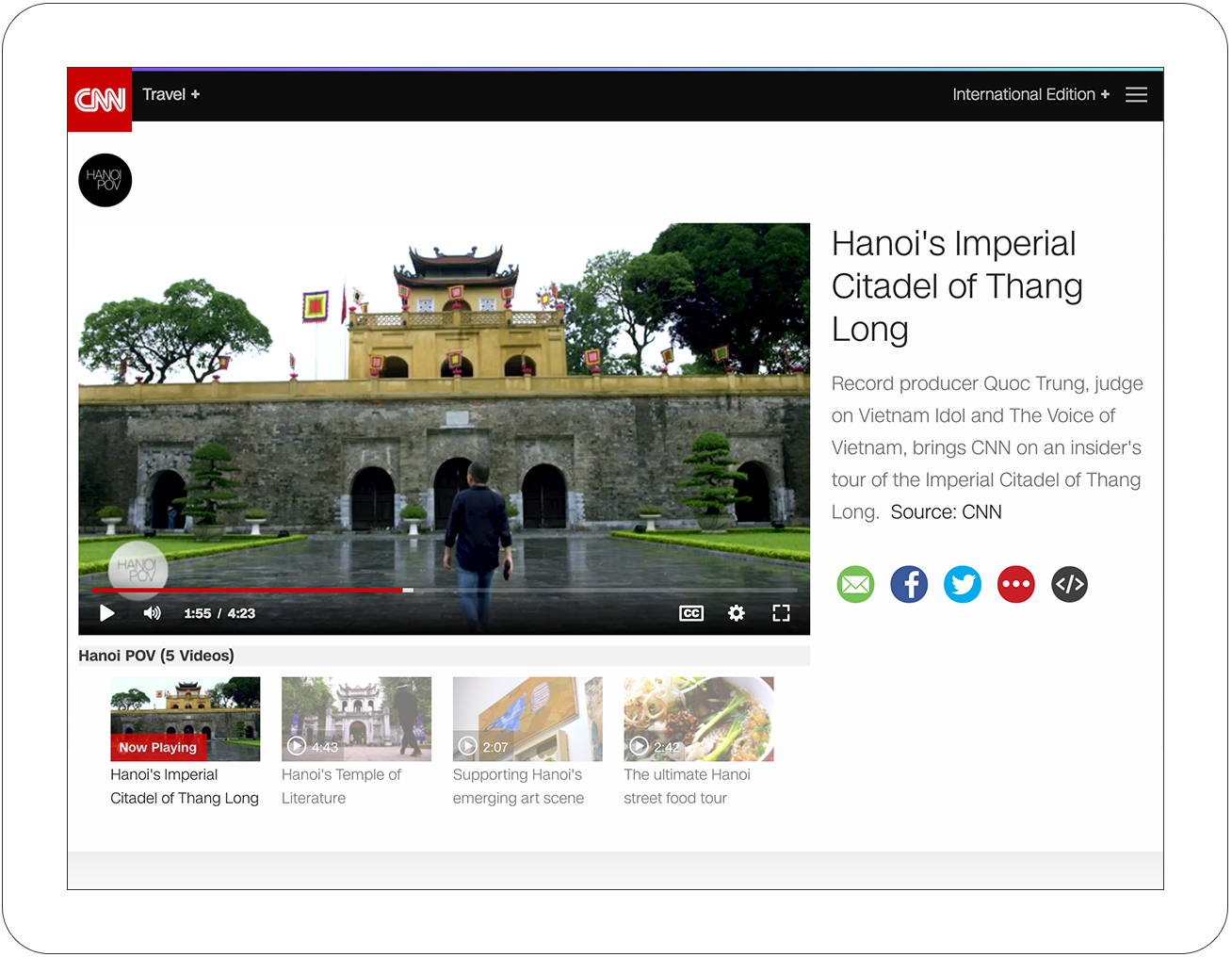Open the hamburger menu icon
This screenshot has height=957, width=1232.
coord(1136,94)
